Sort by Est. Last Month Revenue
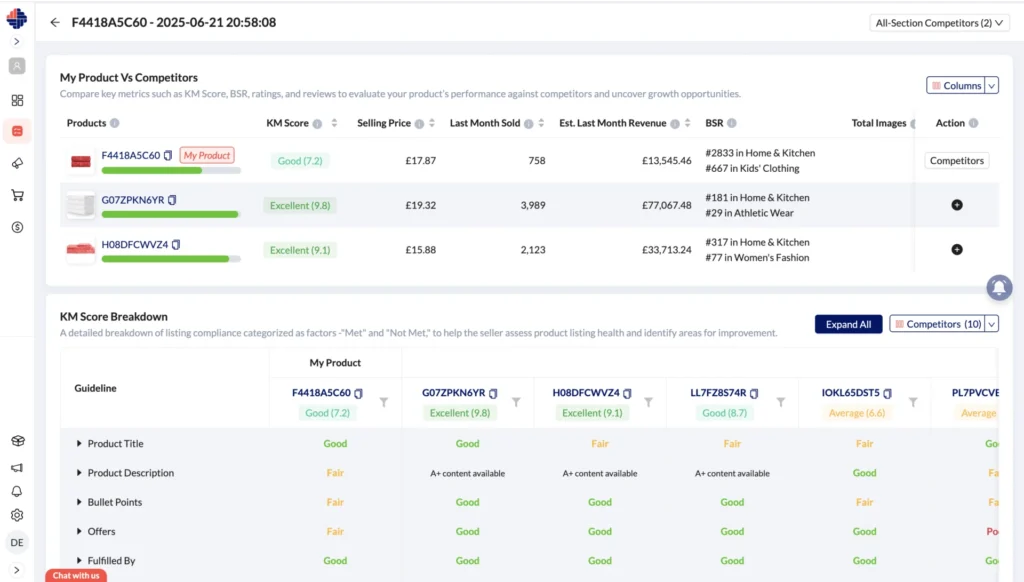This screenshot has height=582, width=1024. (688, 123)
